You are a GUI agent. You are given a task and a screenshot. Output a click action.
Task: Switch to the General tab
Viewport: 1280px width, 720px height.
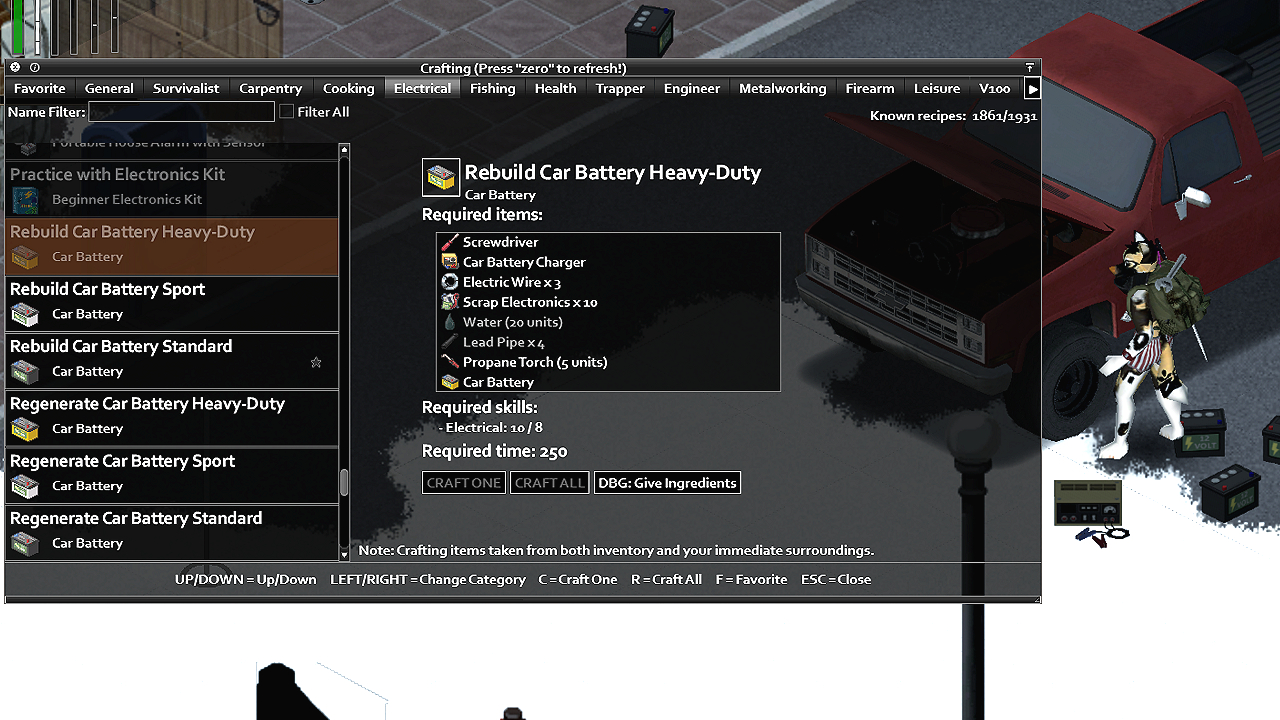click(x=109, y=89)
